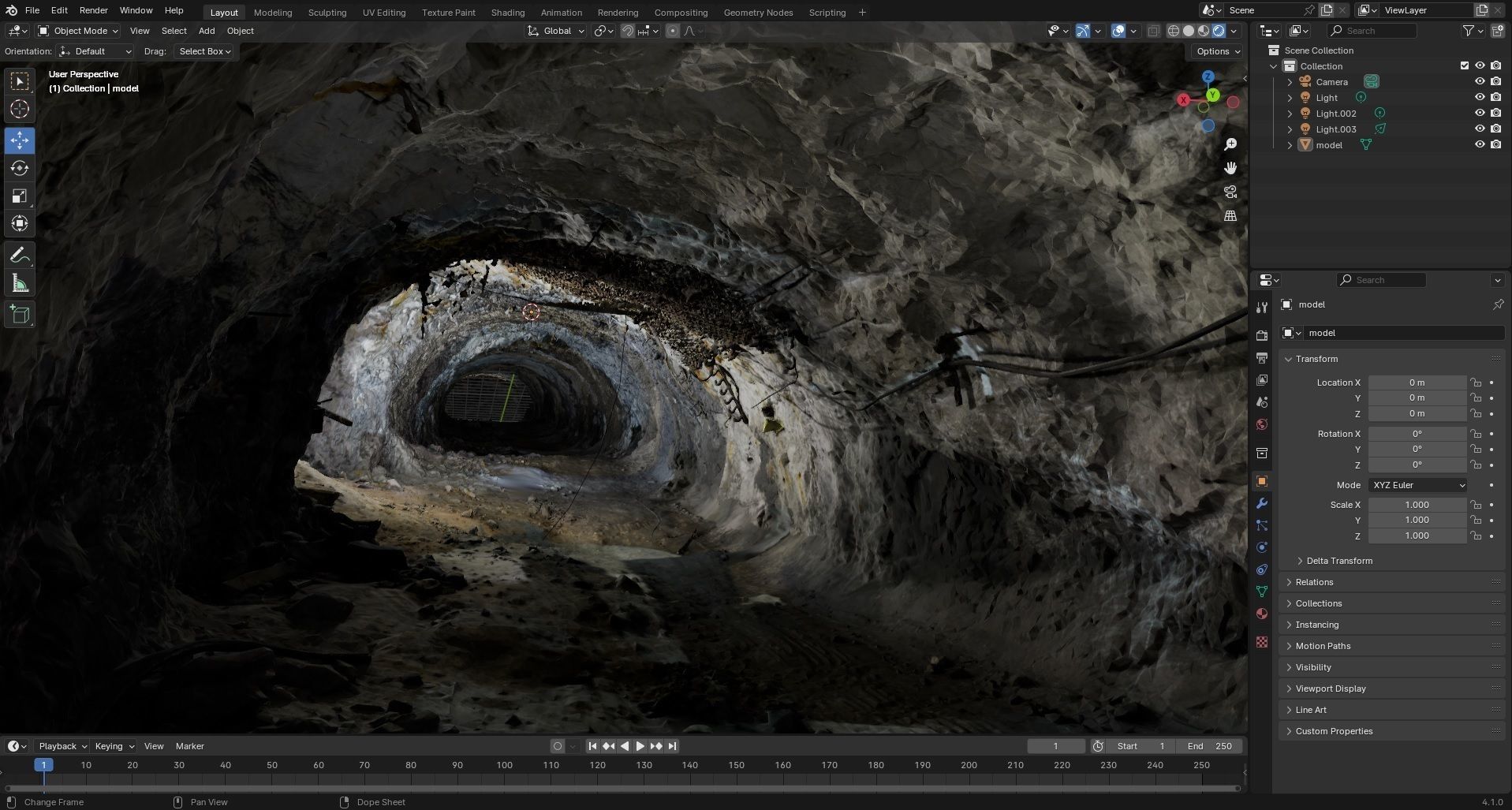Image resolution: width=1512 pixels, height=810 pixels.
Task: Open the Playback popover in timeline
Action: [x=62, y=746]
